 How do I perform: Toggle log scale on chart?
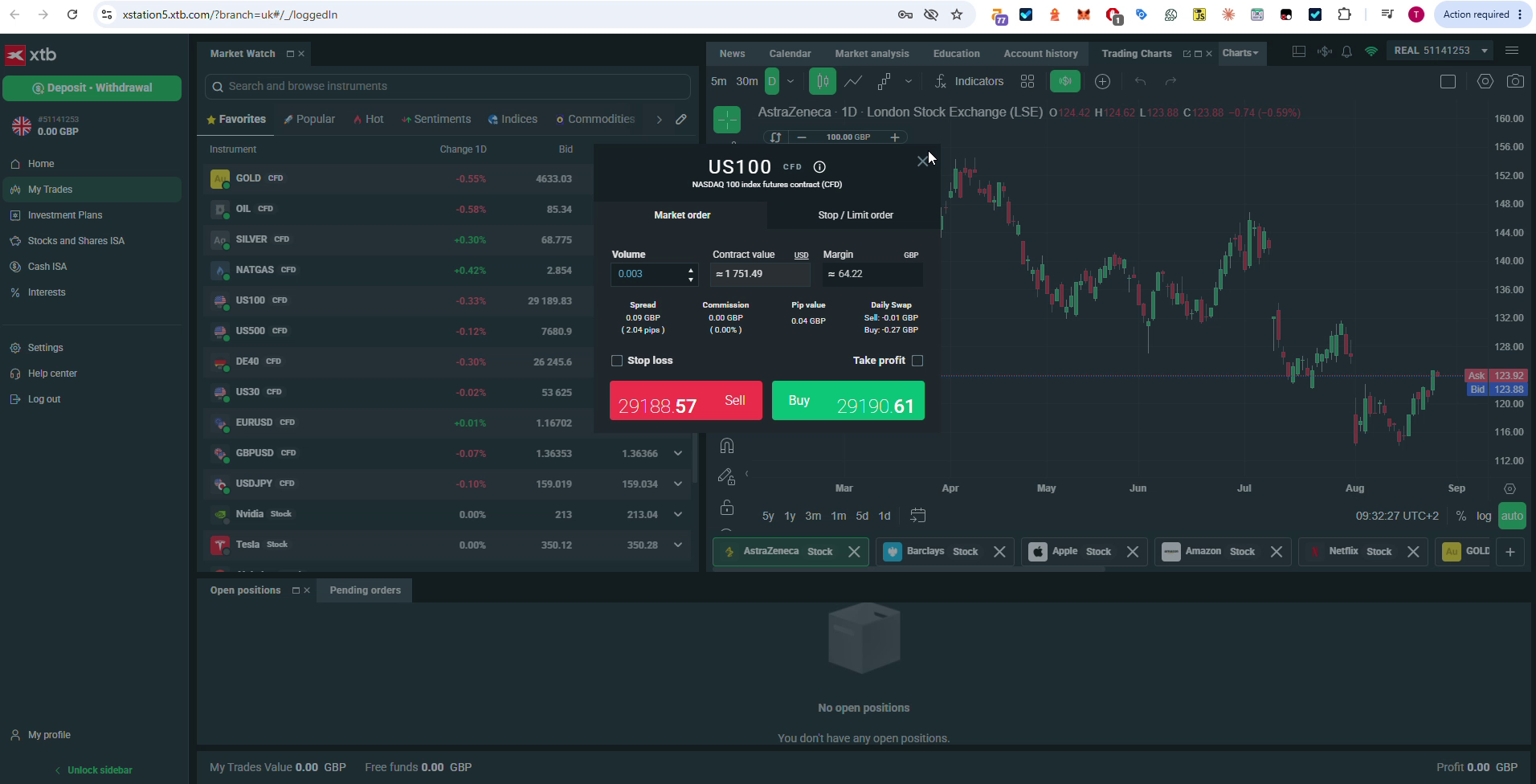1484,516
